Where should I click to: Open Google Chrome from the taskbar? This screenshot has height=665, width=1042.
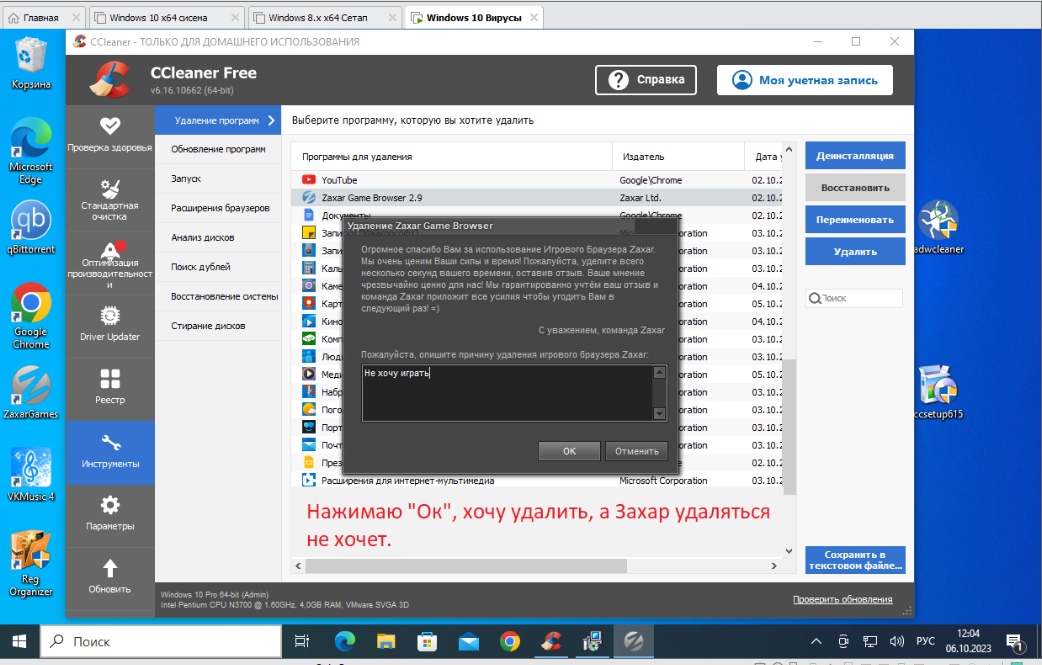pos(509,640)
